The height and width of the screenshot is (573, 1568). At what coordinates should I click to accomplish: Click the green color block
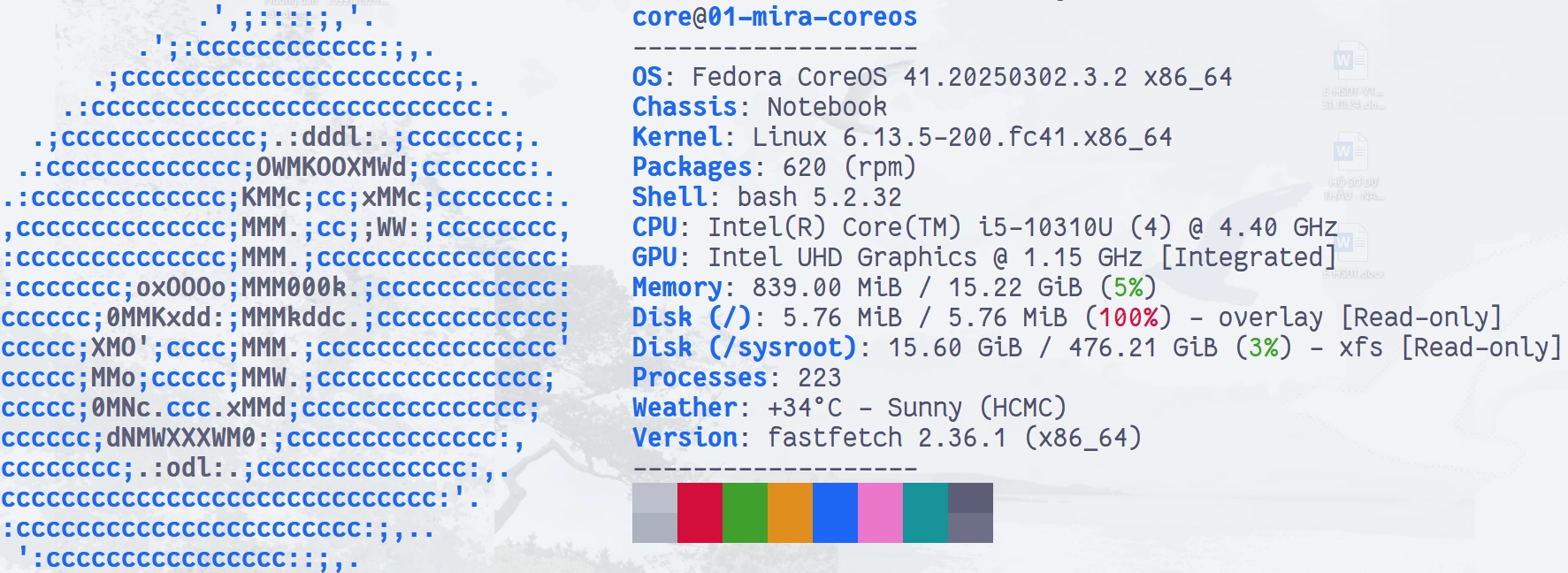(745, 512)
